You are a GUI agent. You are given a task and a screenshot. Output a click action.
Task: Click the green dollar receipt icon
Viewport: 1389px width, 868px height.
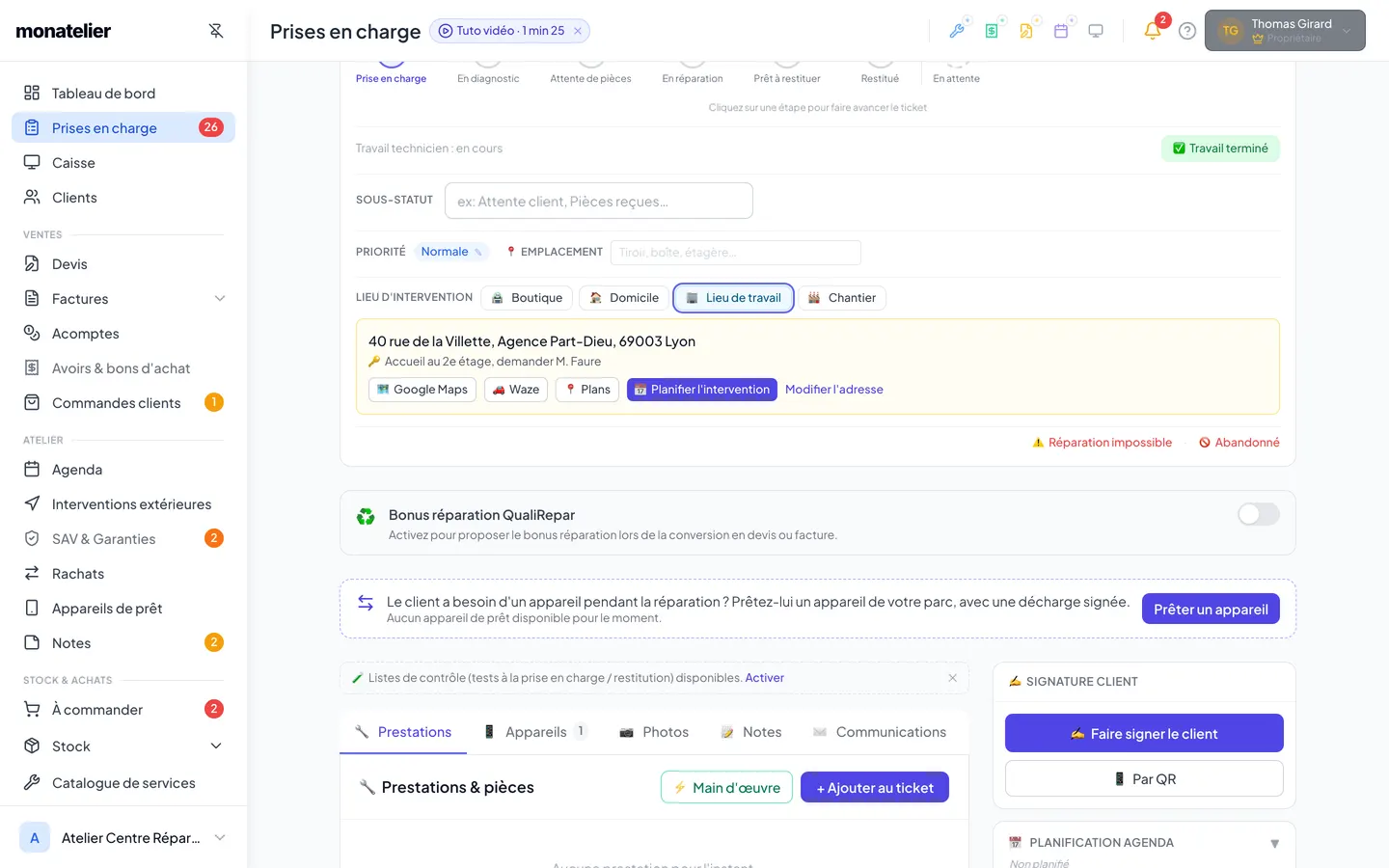tap(992, 31)
